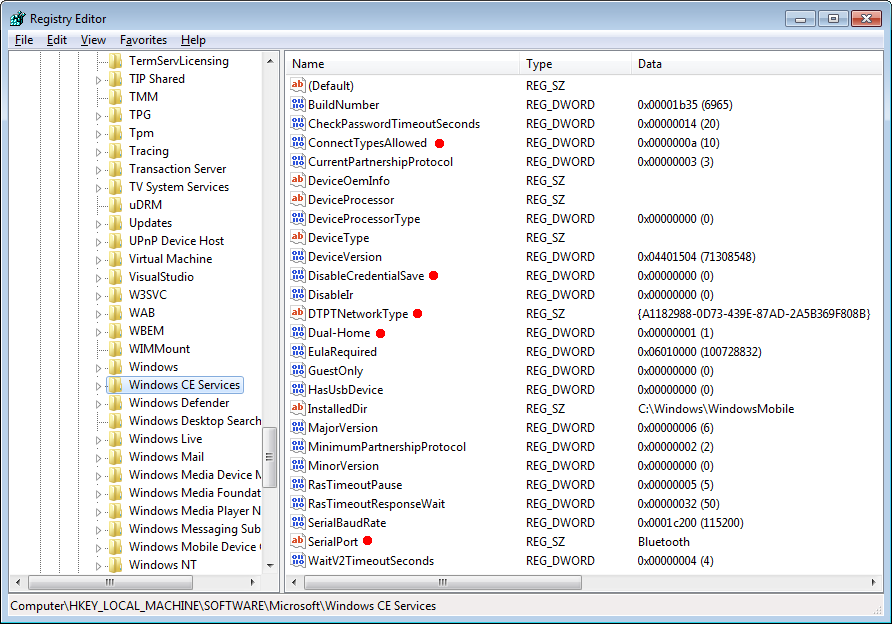Screen dimensions: 892x624
Task: Click the DeviceType string value icon
Action: (x=298, y=237)
